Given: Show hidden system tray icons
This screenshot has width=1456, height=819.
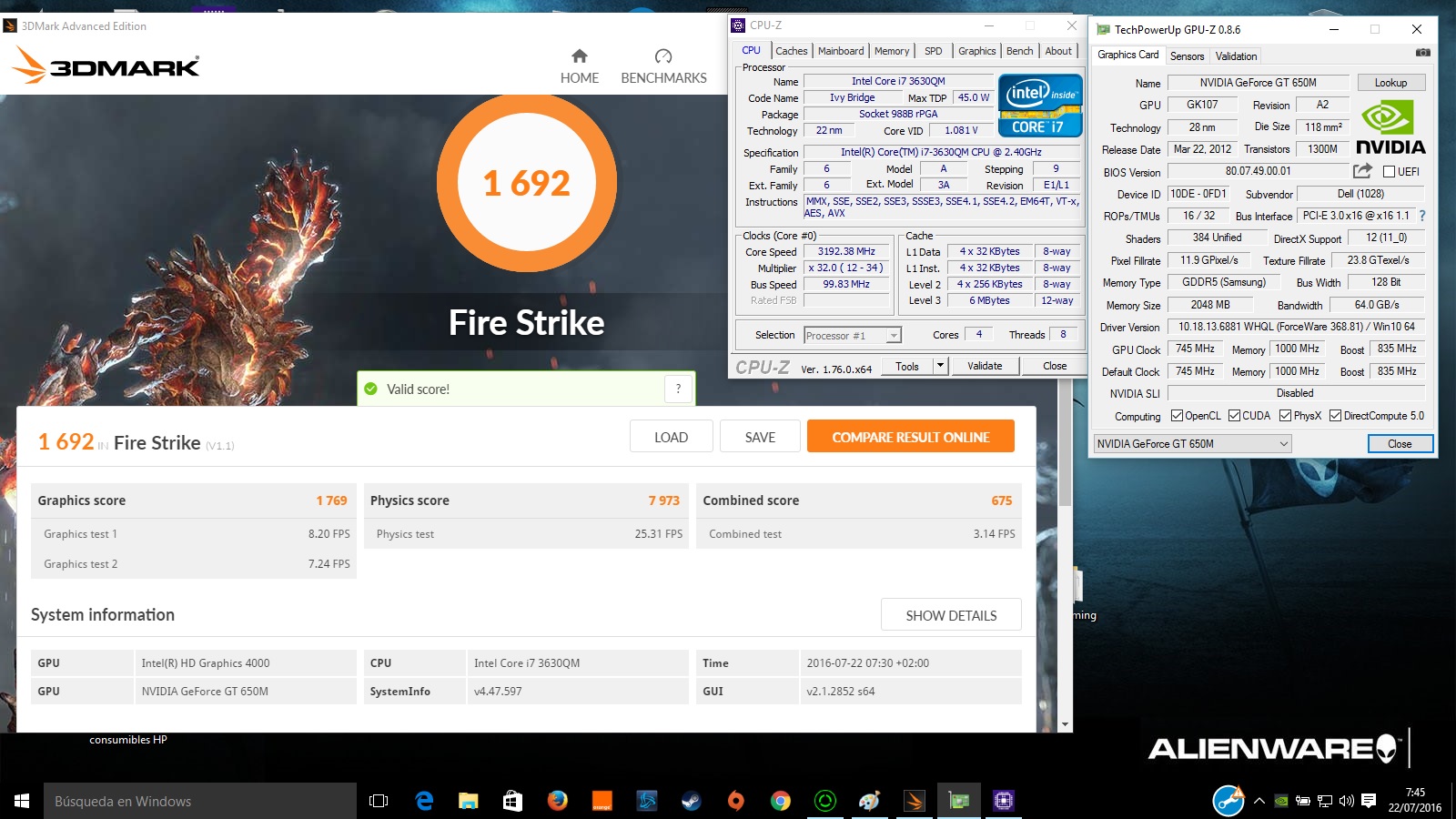Looking at the screenshot, I should tap(1259, 801).
